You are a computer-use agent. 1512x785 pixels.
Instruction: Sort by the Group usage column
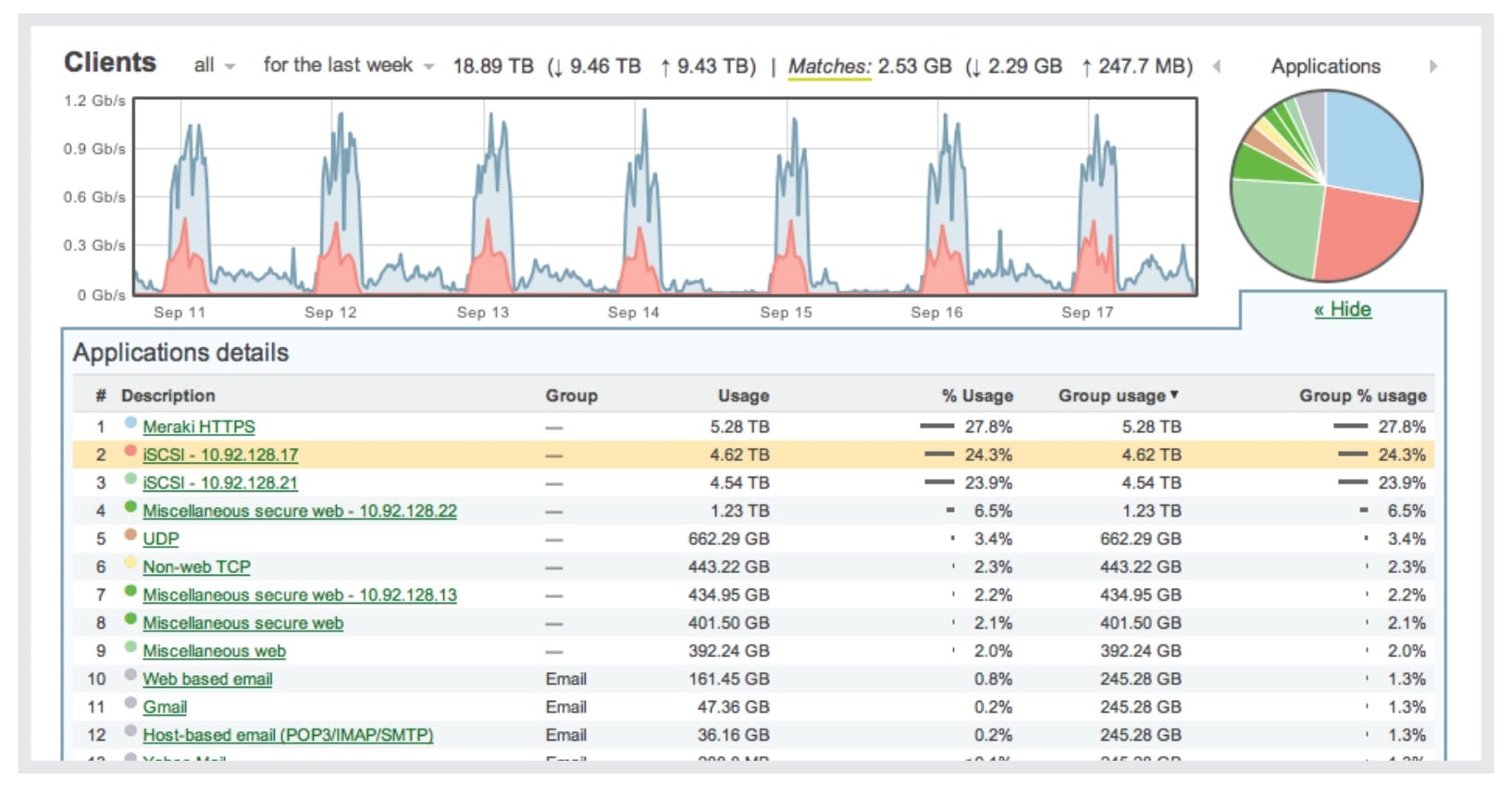click(1118, 395)
